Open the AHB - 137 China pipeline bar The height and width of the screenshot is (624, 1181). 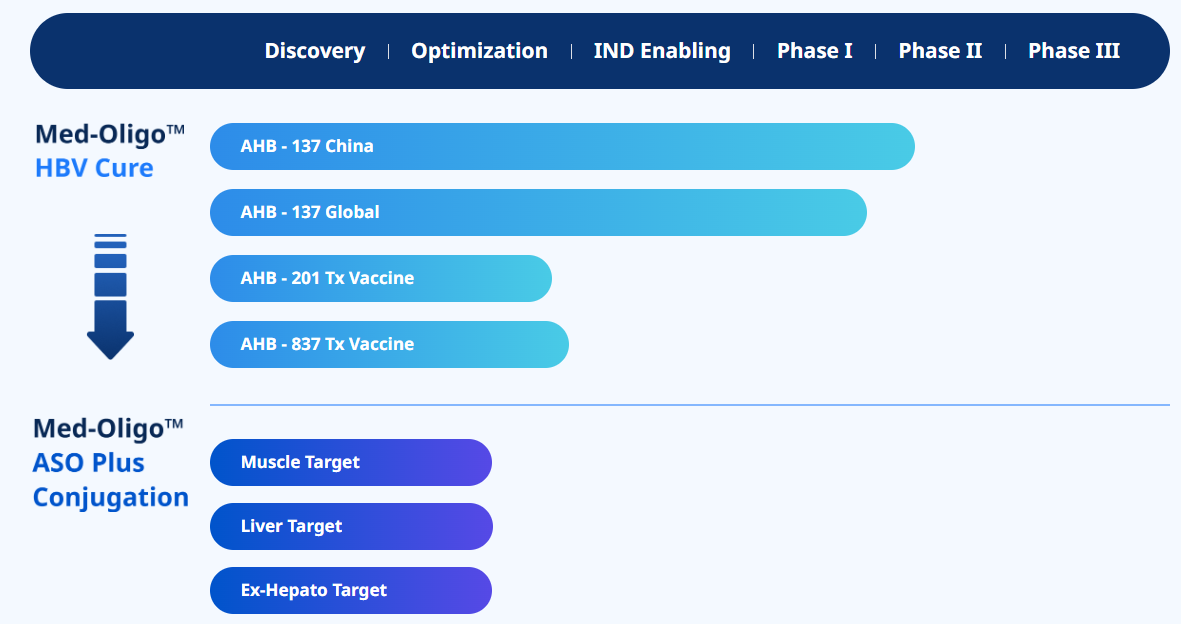pyautogui.click(x=562, y=146)
